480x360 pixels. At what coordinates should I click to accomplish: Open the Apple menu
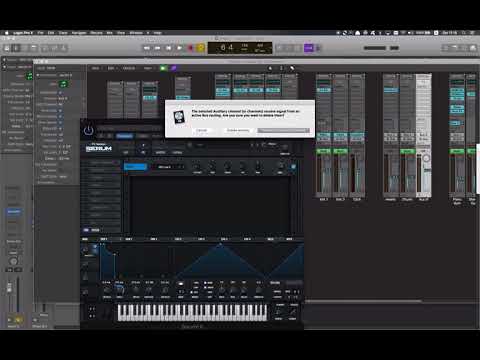pyautogui.click(x=6, y=33)
